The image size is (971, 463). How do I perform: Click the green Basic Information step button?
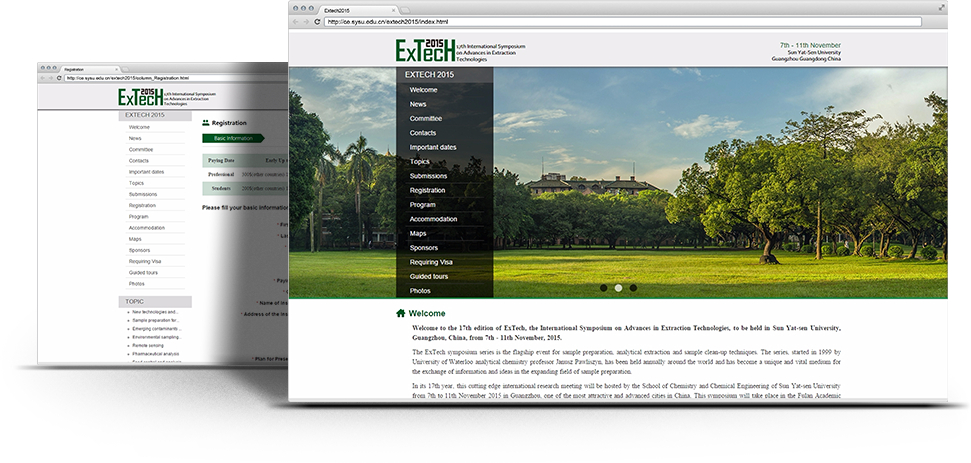pyautogui.click(x=232, y=138)
